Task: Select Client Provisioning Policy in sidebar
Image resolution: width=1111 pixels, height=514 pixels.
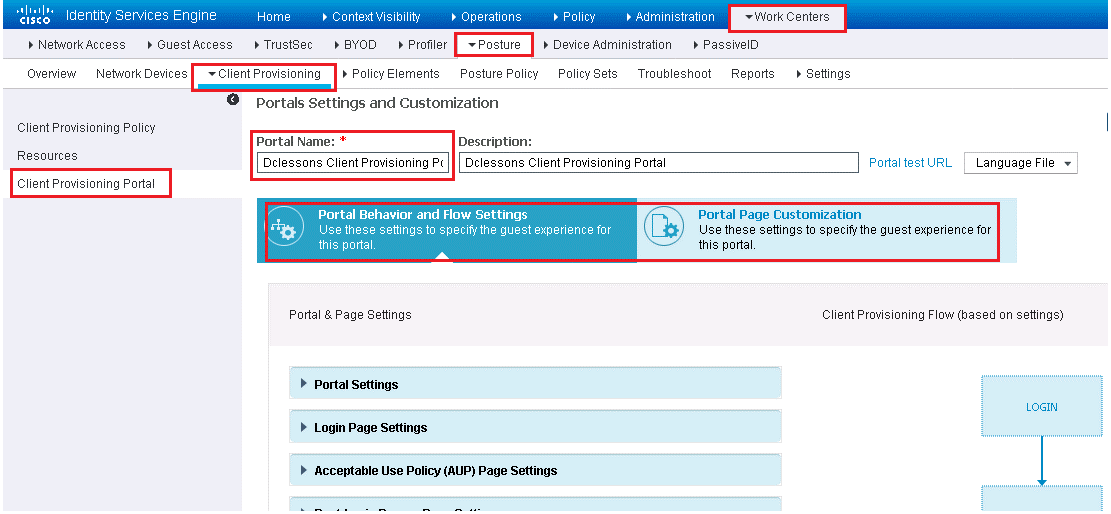Action: pyautogui.click(x=86, y=128)
